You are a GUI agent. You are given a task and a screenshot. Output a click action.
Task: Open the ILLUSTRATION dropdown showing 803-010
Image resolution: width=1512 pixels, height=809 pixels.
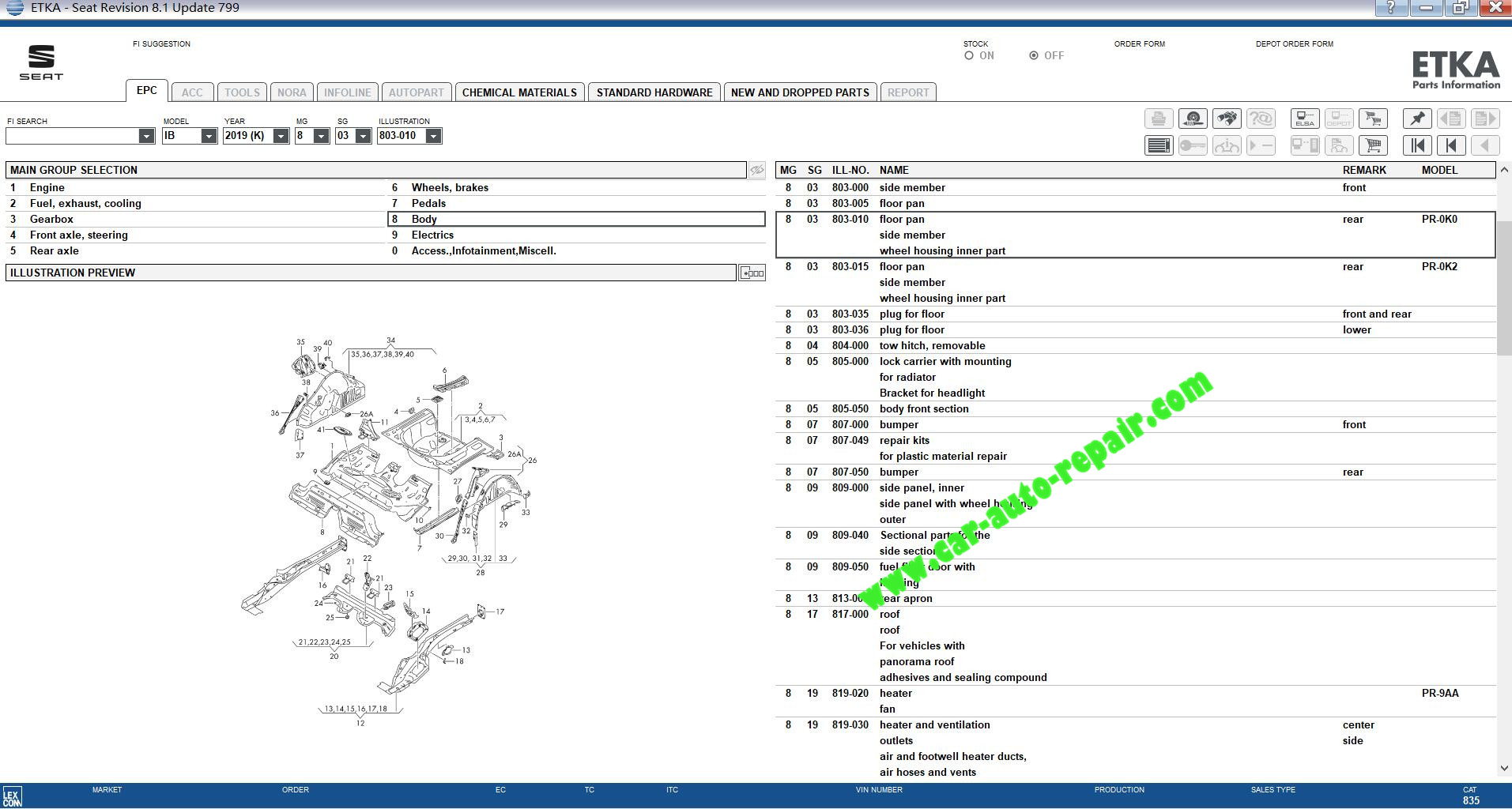click(x=433, y=136)
